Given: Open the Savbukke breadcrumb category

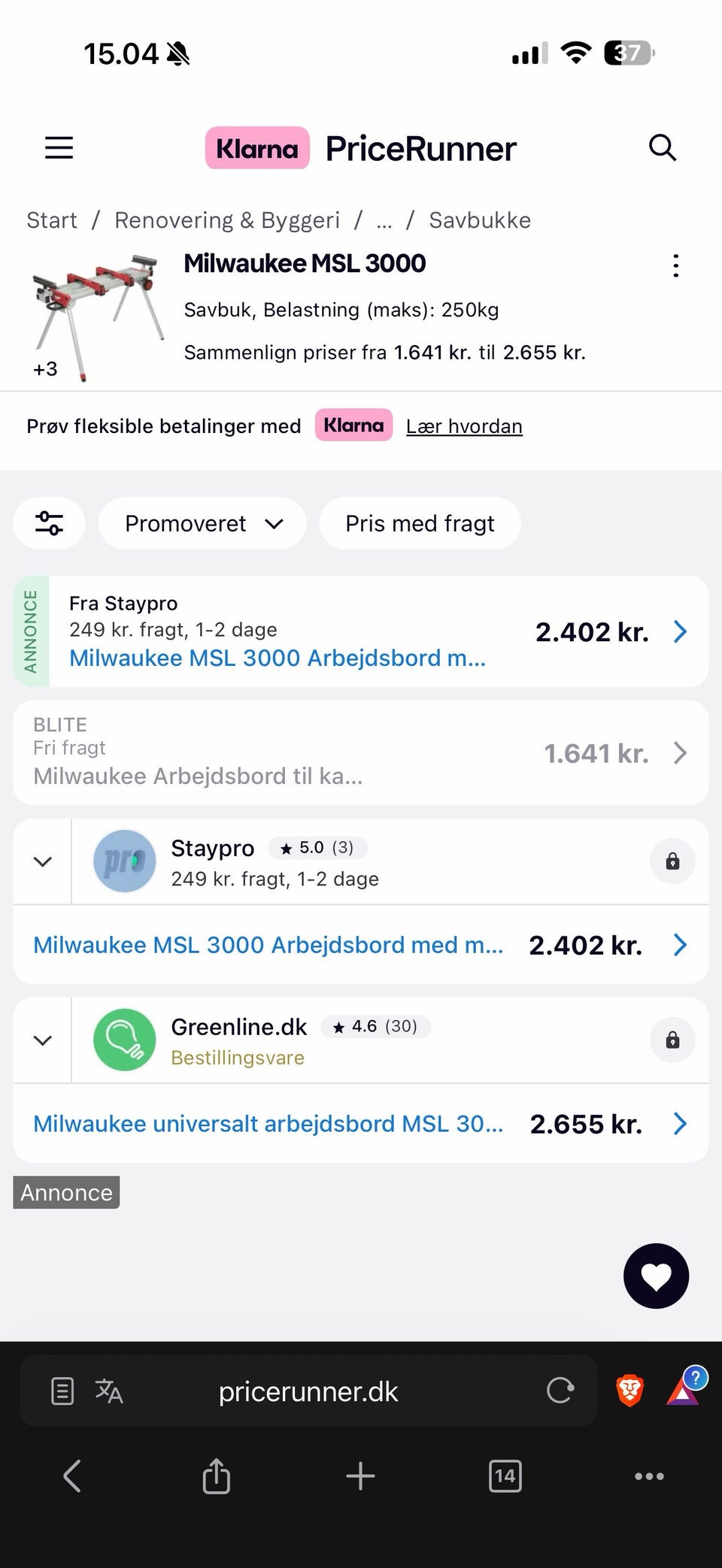Looking at the screenshot, I should tap(480, 220).
